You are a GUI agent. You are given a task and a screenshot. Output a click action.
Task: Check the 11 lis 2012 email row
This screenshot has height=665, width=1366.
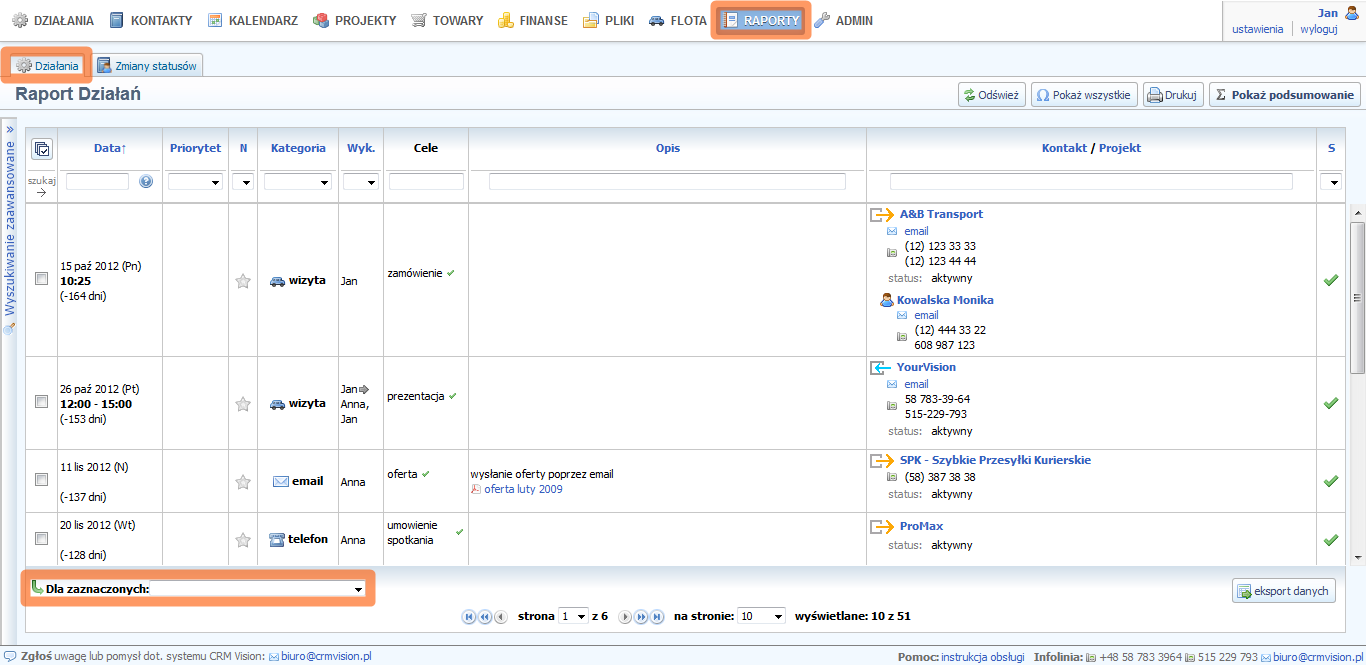tap(41, 480)
